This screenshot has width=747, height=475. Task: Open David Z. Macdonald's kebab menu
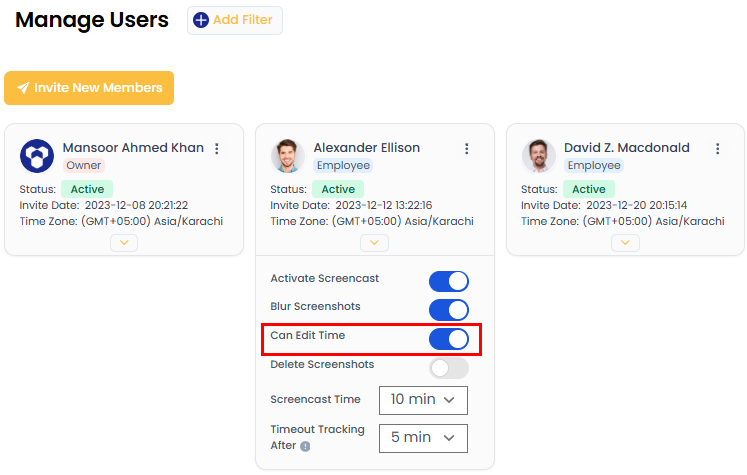pos(717,149)
